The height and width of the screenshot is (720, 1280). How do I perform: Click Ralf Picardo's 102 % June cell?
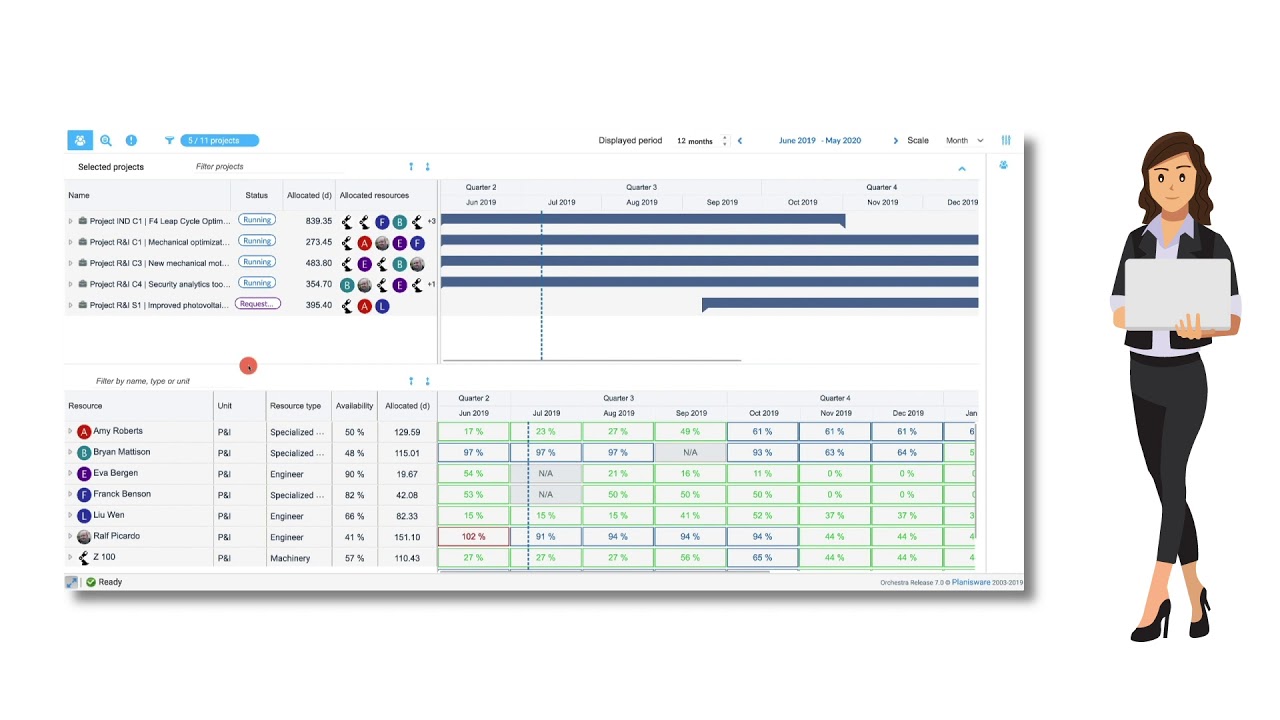[x=474, y=537]
